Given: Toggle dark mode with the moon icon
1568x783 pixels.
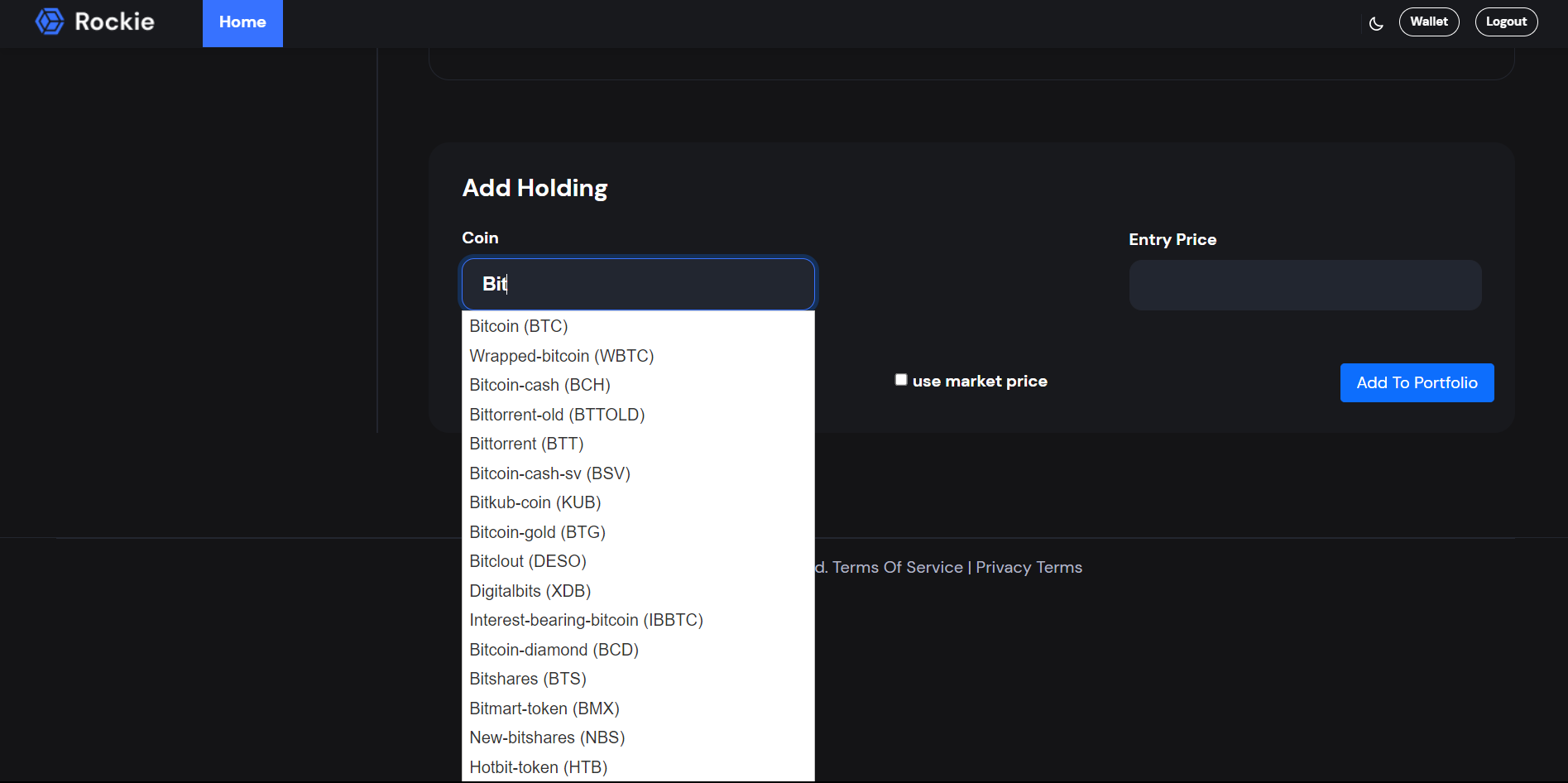Looking at the screenshot, I should click(x=1376, y=23).
